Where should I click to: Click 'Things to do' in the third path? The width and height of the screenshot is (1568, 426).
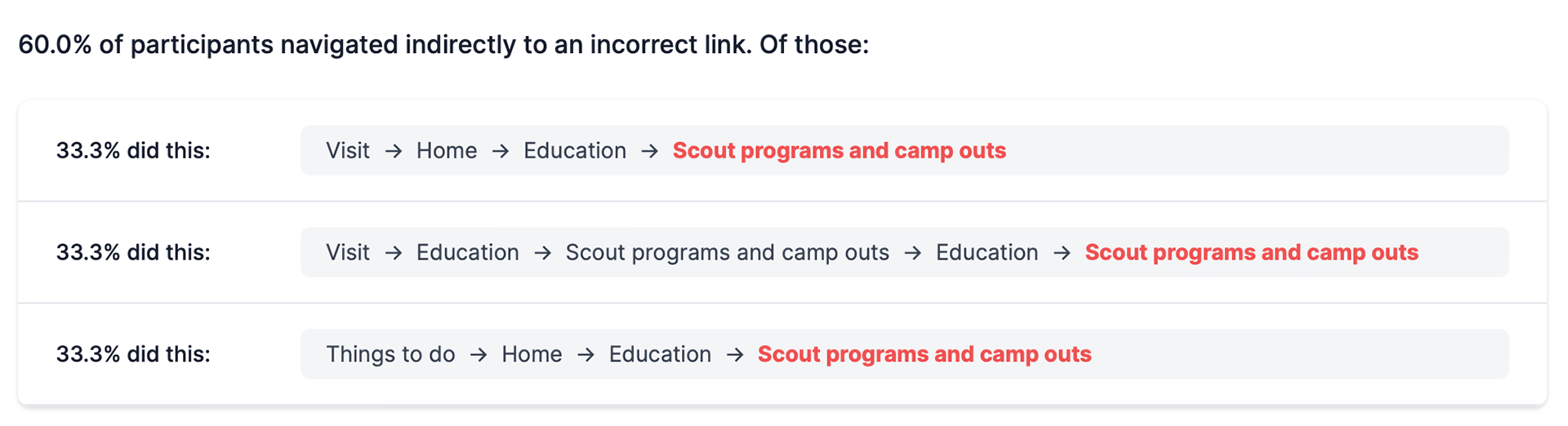click(390, 354)
